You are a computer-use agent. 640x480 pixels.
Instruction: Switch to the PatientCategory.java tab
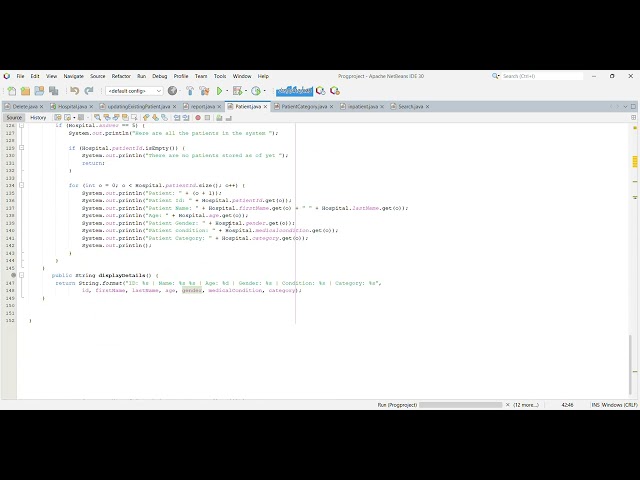click(304, 107)
